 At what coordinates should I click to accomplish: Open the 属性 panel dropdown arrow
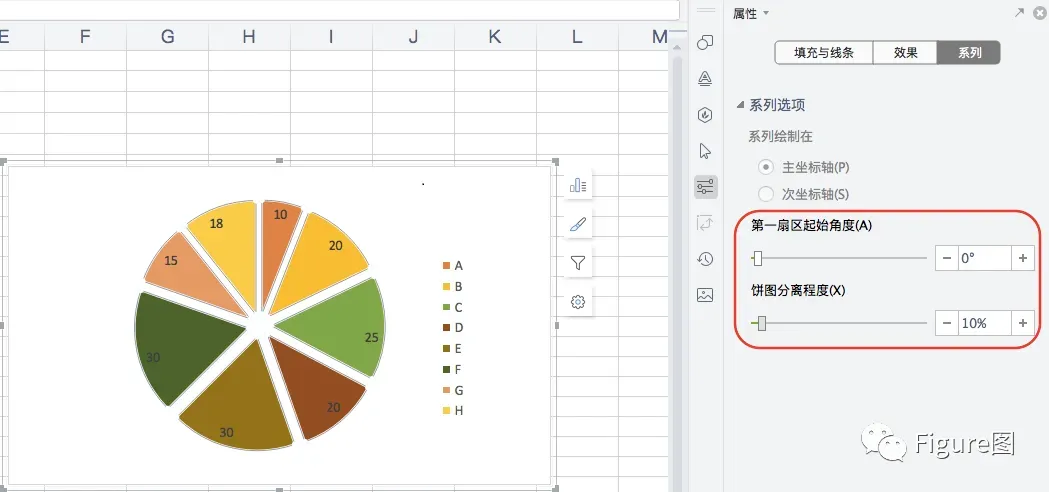point(766,13)
